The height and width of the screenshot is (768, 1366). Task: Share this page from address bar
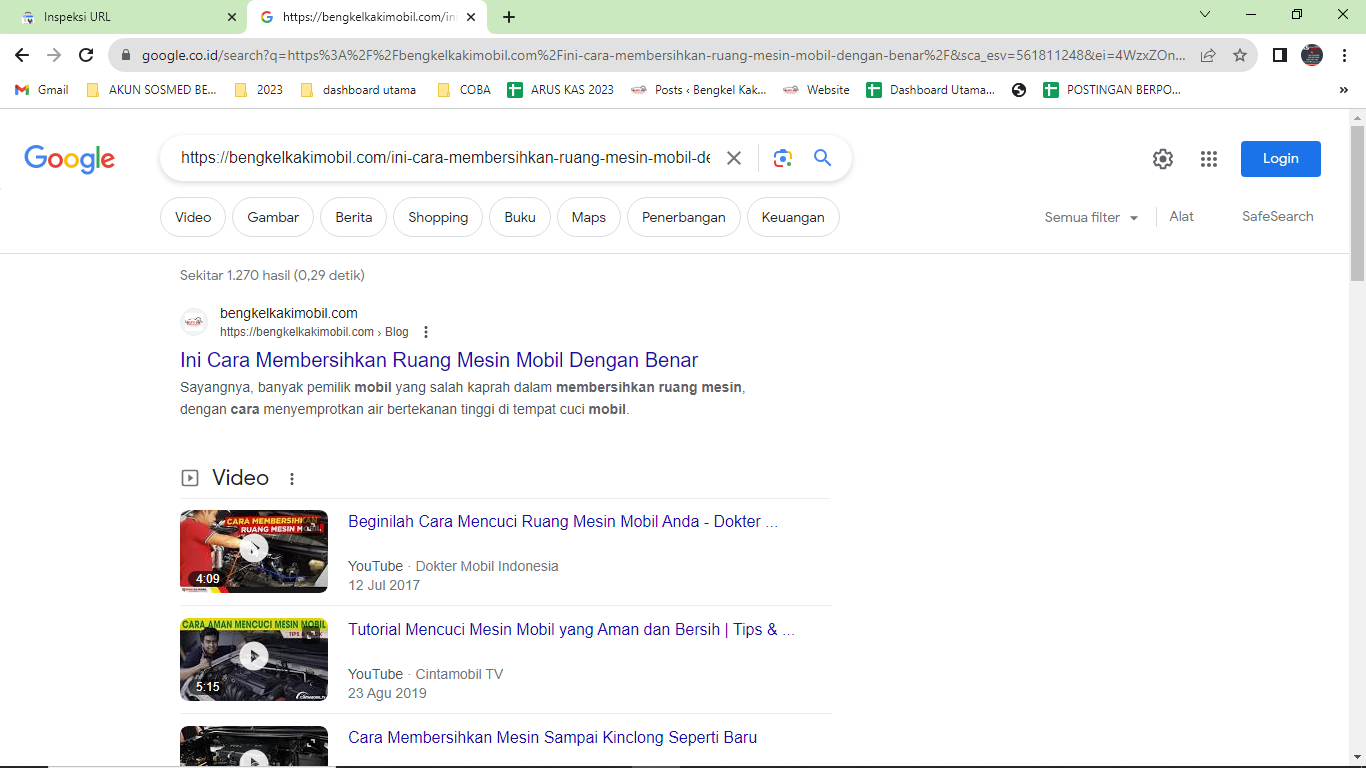(x=1208, y=56)
